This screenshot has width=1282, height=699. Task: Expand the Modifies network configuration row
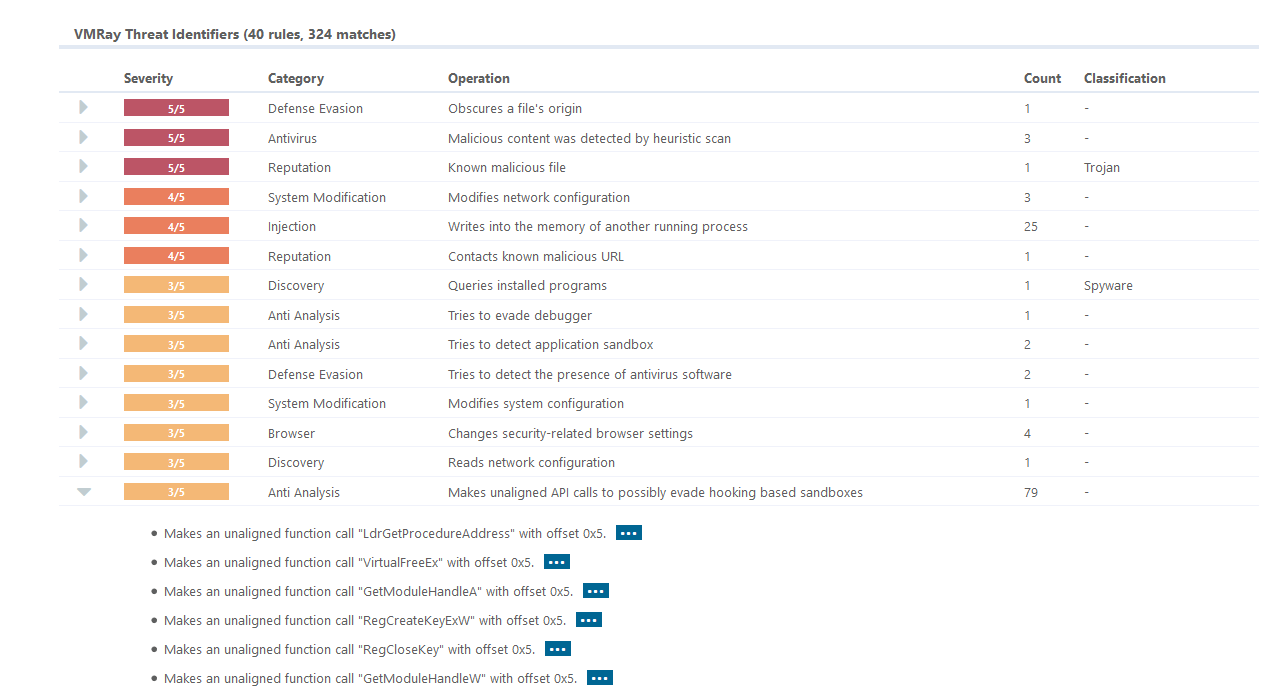tap(83, 196)
